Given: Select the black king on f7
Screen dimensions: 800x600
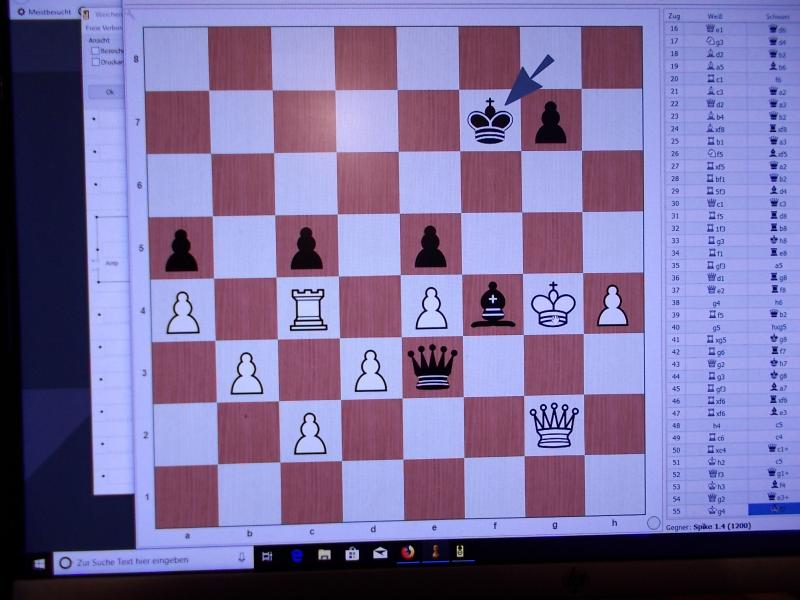Looking at the screenshot, I should pos(491,124).
